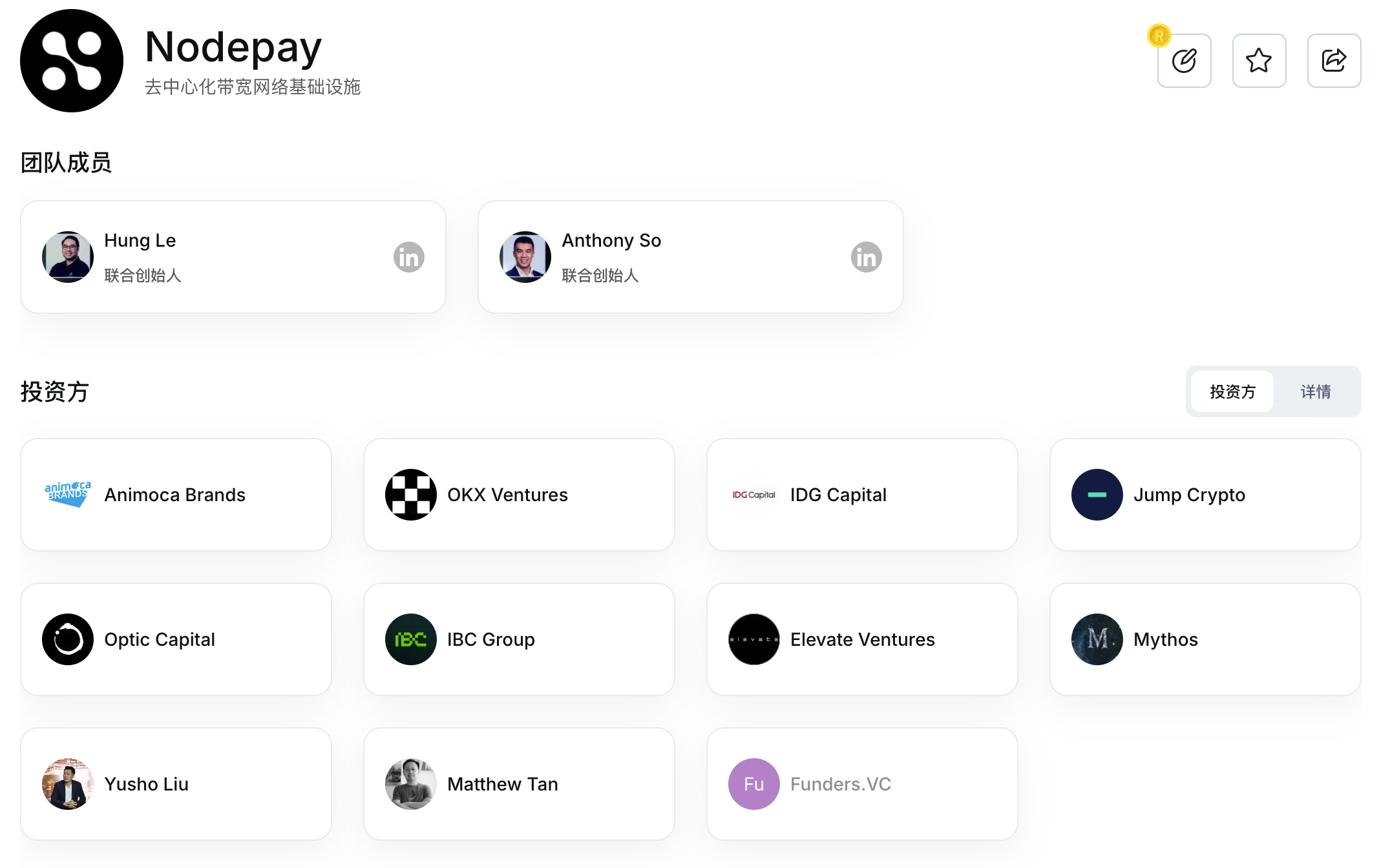Click the Elevate Ventures entry
Viewport: 1379px width, 868px height.
click(862, 639)
